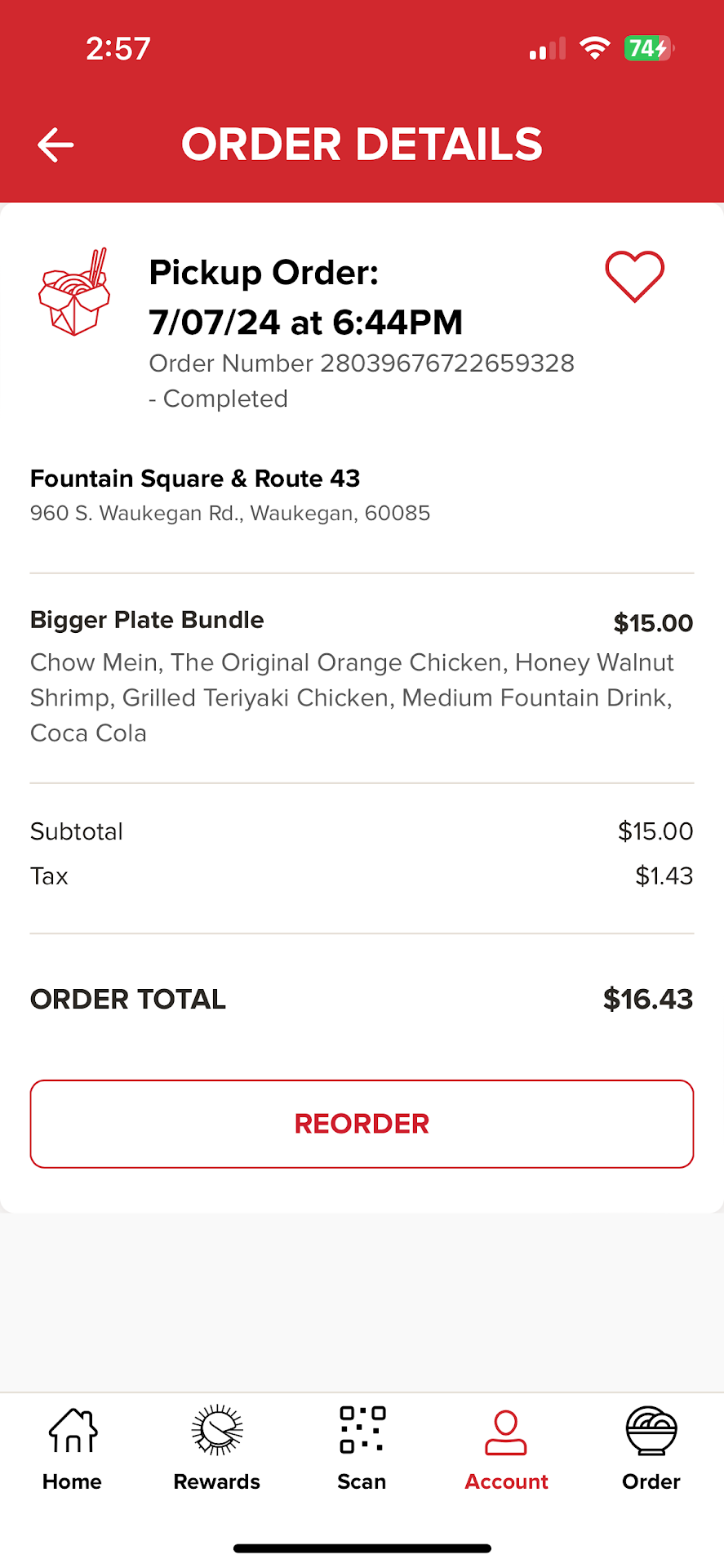Tap the order number text
This screenshot has height=1568, width=724.
[362, 363]
